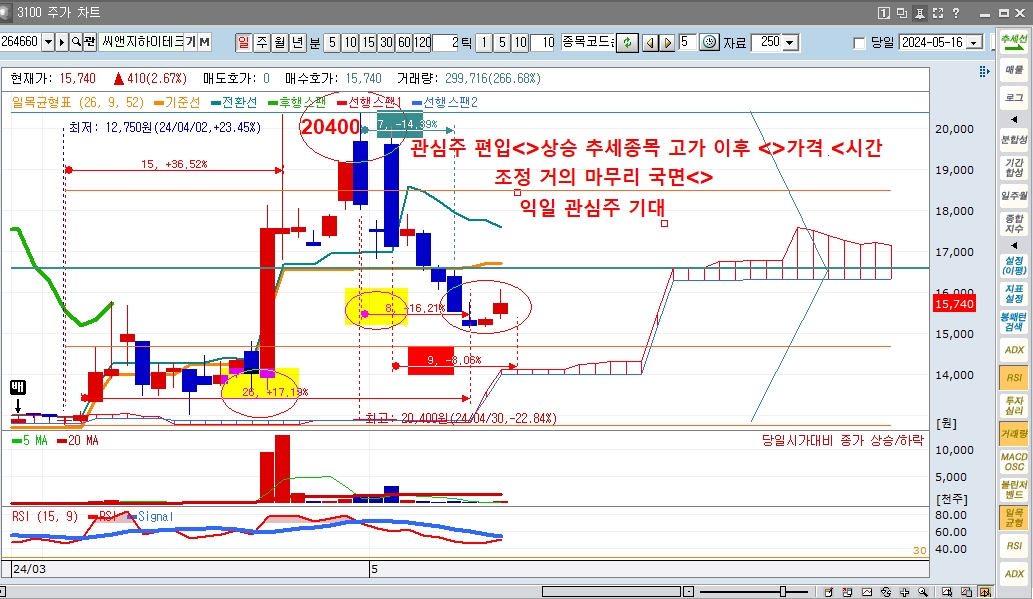Image resolution: width=1033 pixels, height=599 pixels.
Task: Click the stock search magnifier icon
Action: coord(76,43)
